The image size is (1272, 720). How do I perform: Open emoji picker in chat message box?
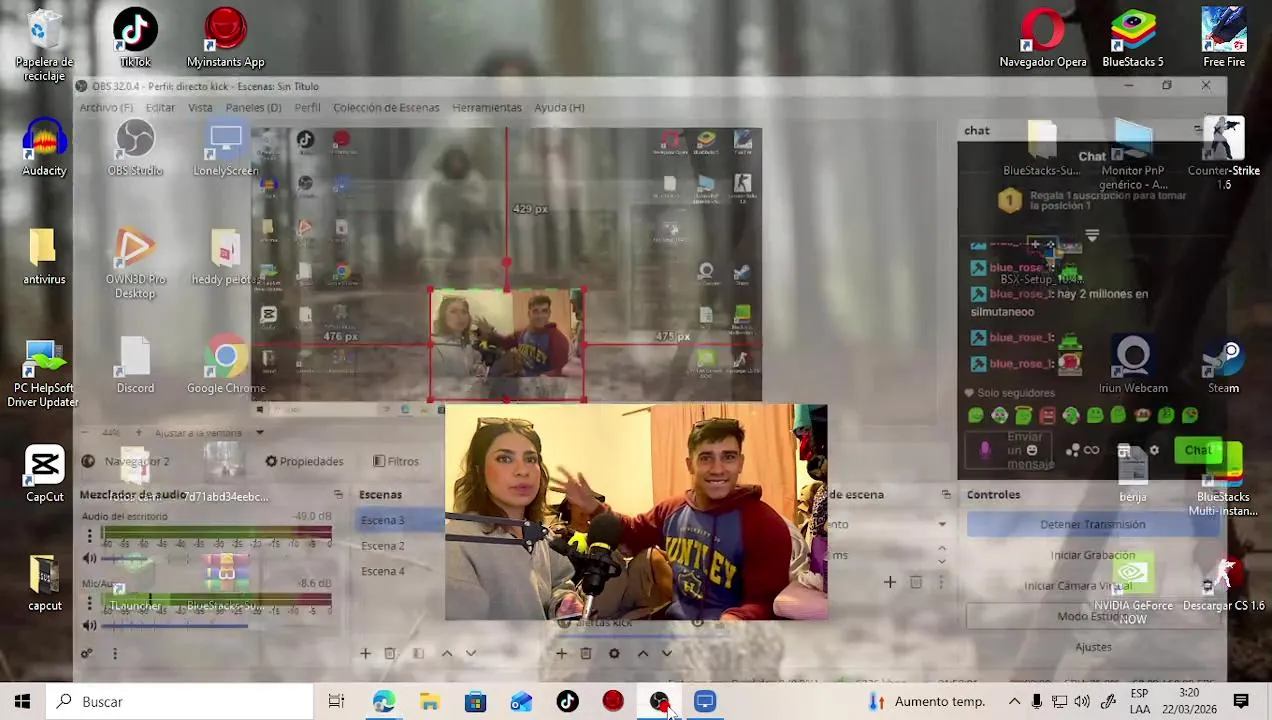[x=1032, y=450]
